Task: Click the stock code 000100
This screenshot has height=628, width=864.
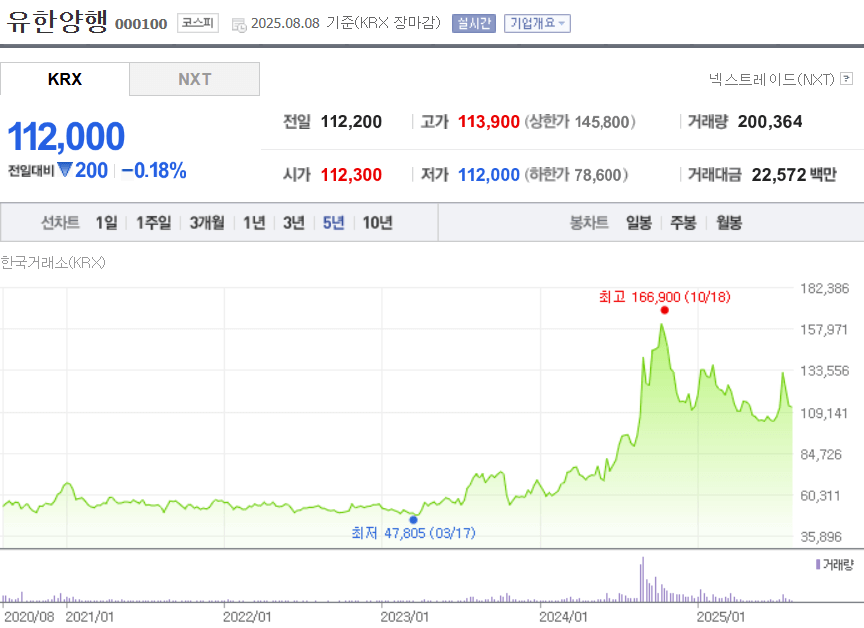Action: 141,24
